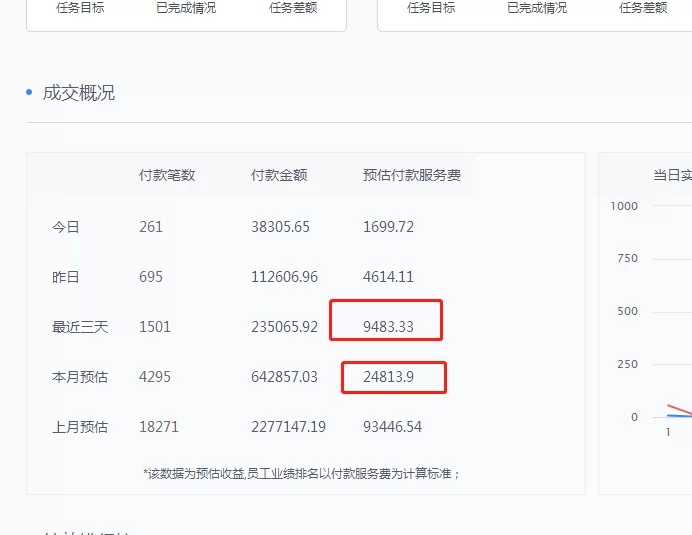Click 任务目标 in the left task card
This screenshot has height=535, width=692.
[80, 8]
